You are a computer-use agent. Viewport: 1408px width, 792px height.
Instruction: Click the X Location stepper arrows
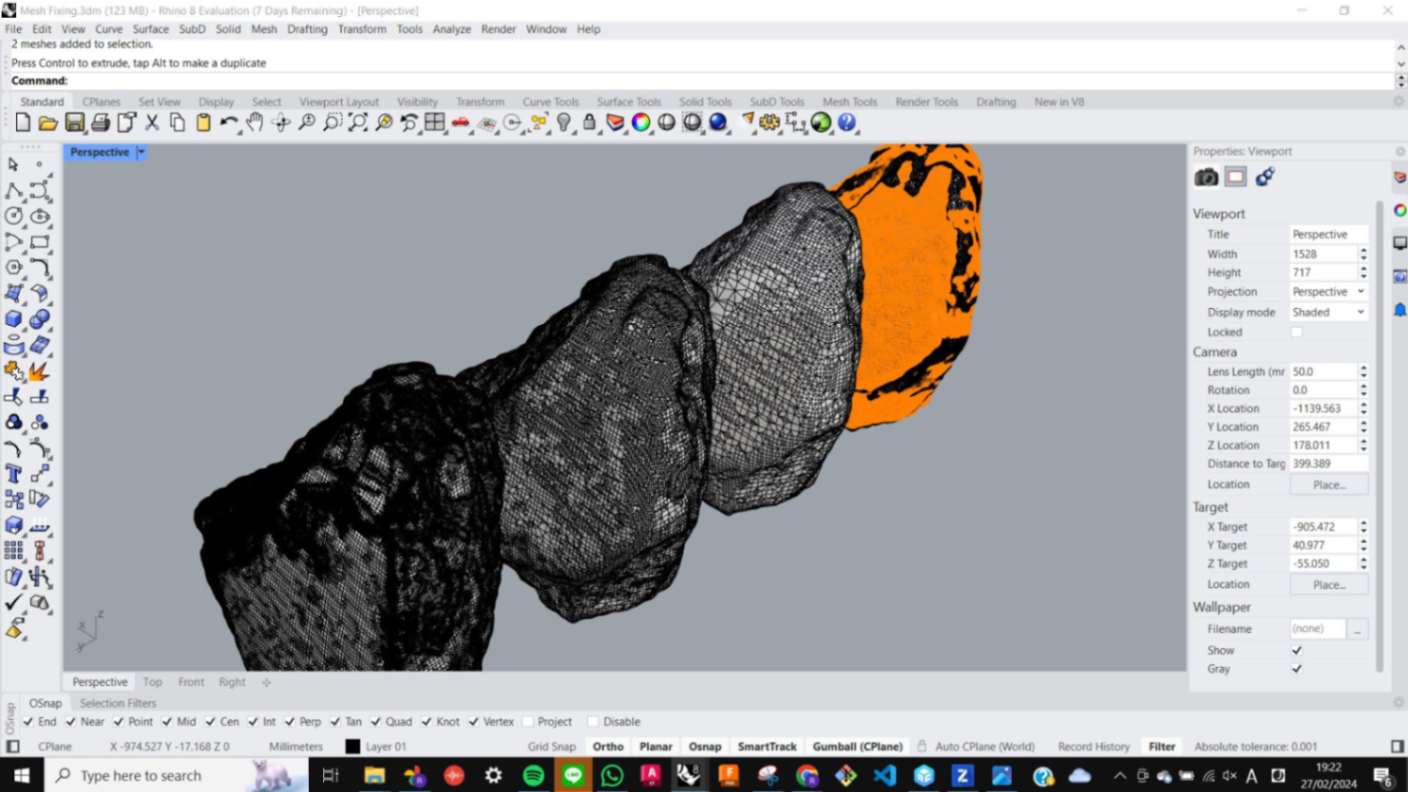coord(1363,408)
